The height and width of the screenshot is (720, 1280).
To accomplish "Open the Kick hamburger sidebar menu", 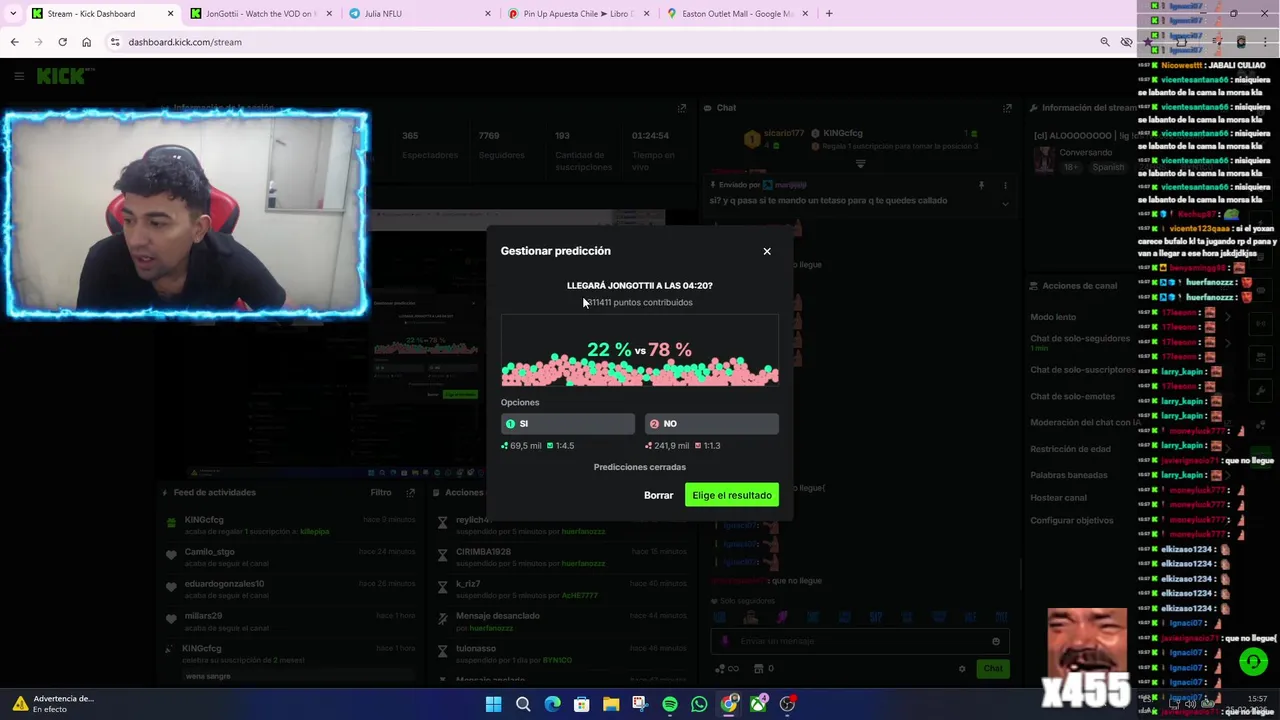I will pyautogui.click(x=19, y=76).
